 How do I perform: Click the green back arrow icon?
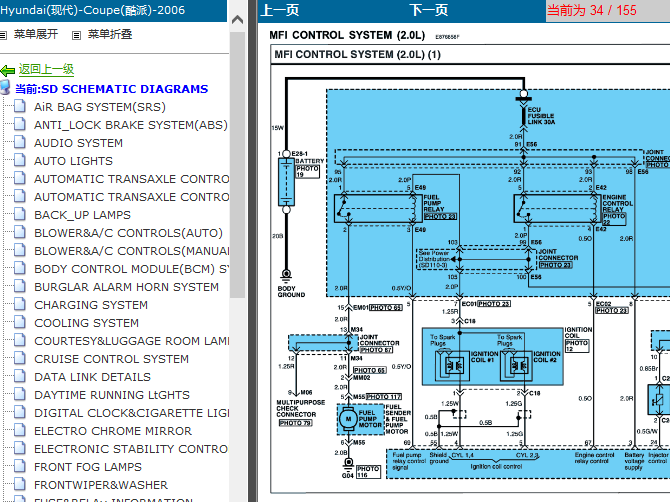tap(8, 70)
